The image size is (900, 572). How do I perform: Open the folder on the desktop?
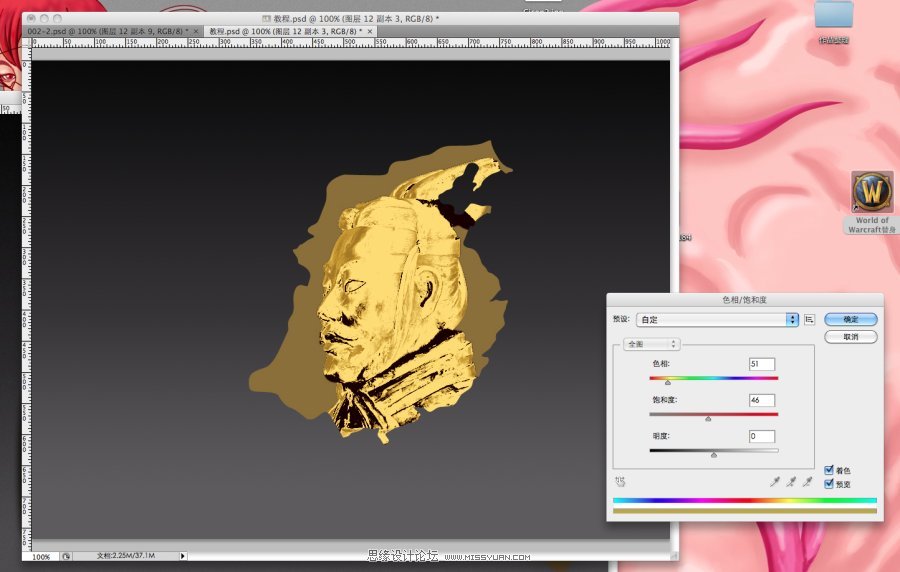click(x=834, y=22)
